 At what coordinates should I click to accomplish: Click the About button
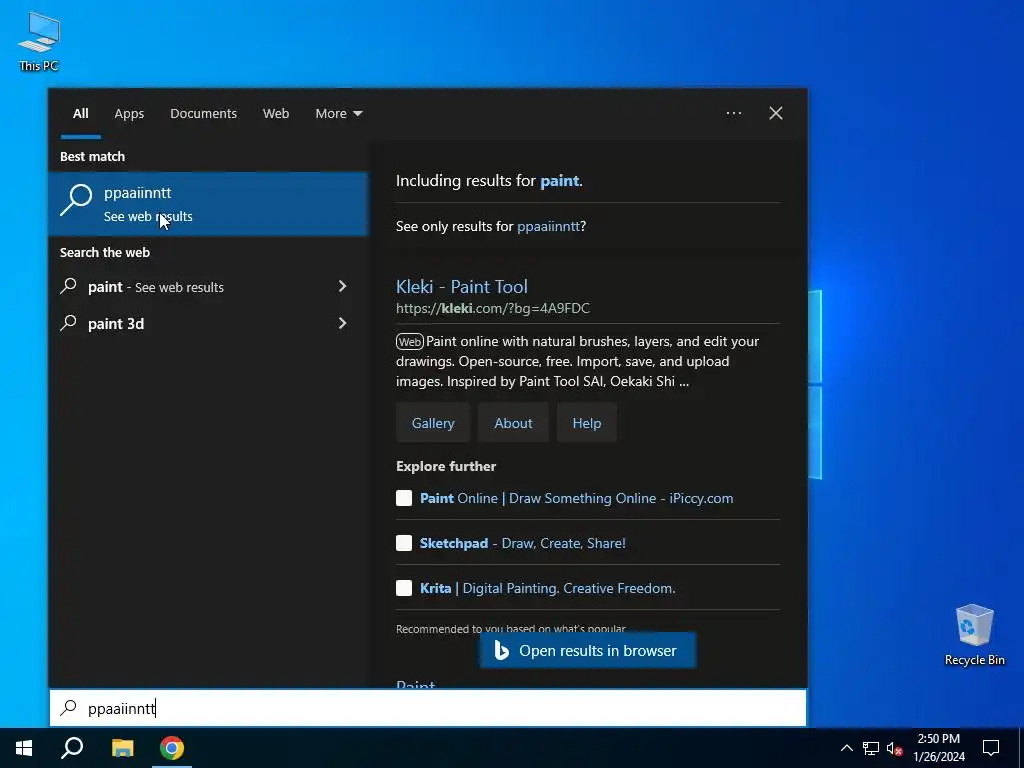click(x=513, y=423)
